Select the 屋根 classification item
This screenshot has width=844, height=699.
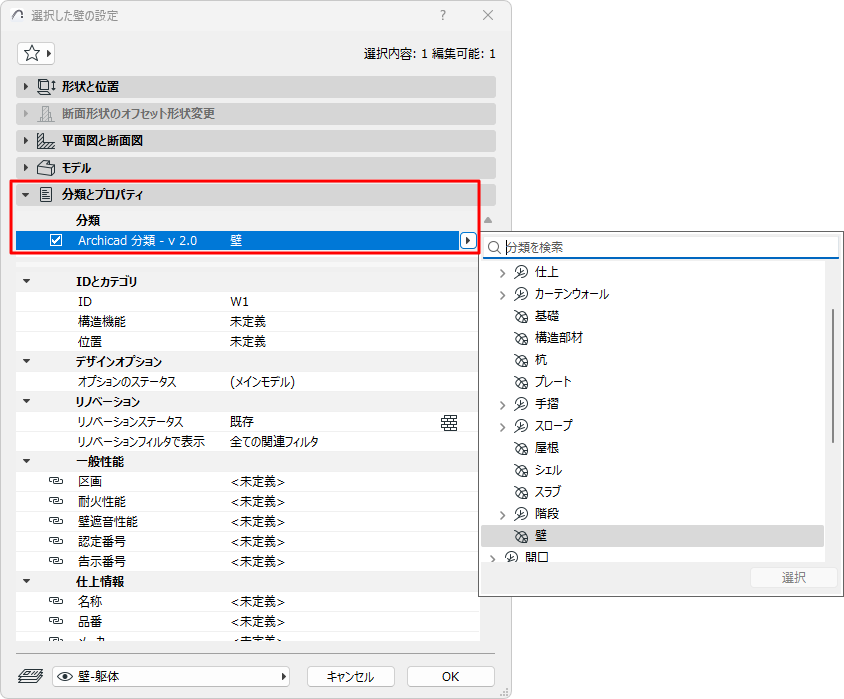(547, 448)
